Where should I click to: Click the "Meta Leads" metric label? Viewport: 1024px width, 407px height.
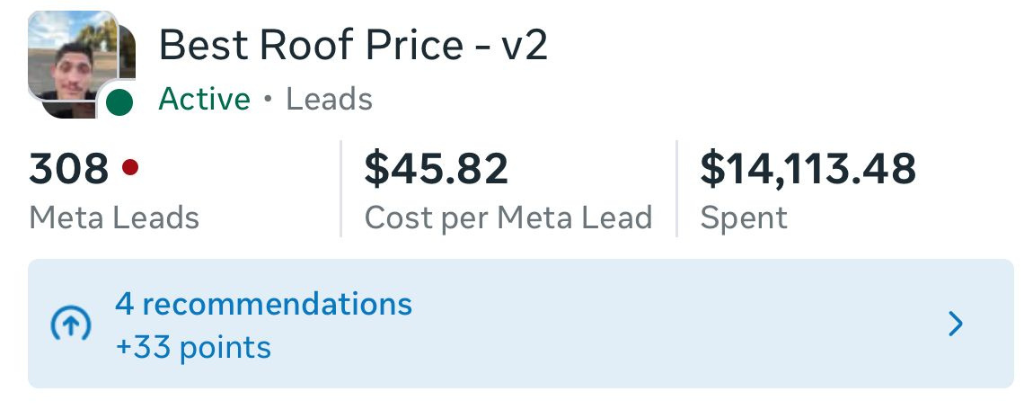click(x=114, y=217)
